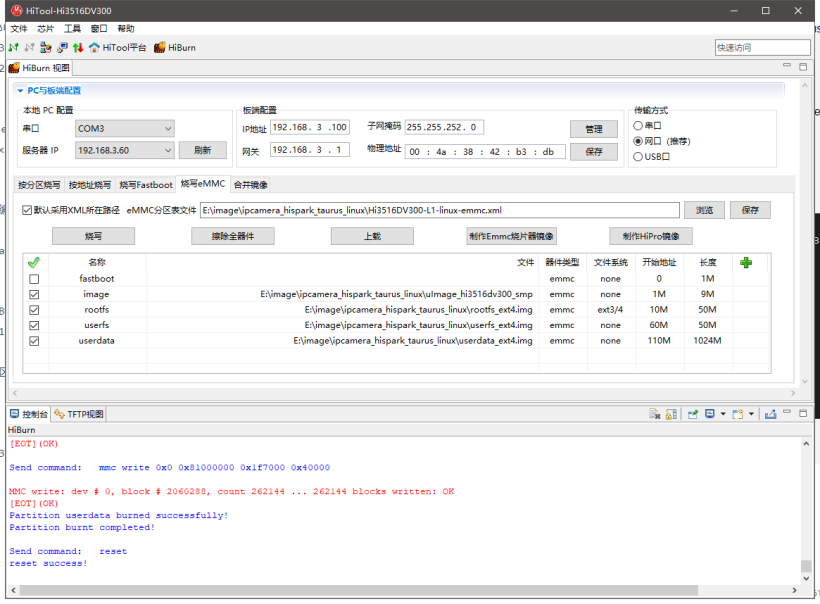
Task: Click the 擦除全器件 button
Action: click(x=233, y=236)
